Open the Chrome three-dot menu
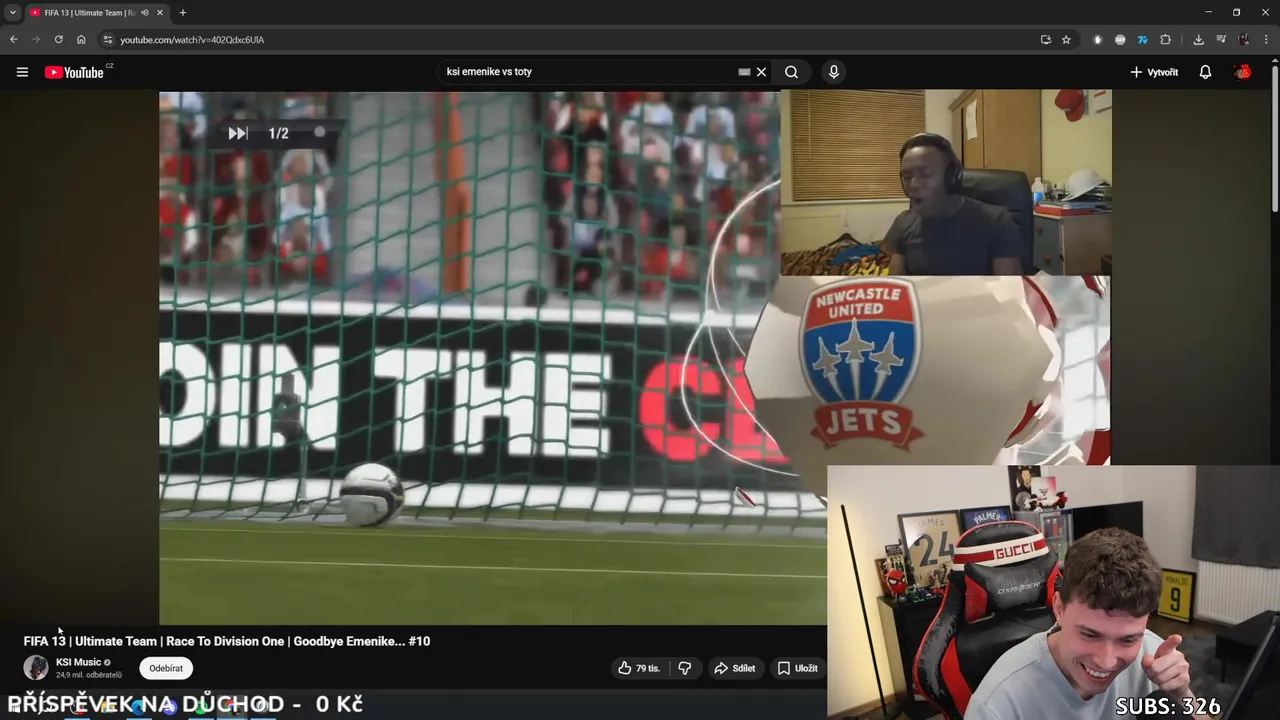The height and width of the screenshot is (720, 1280). (x=1266, y=40)
